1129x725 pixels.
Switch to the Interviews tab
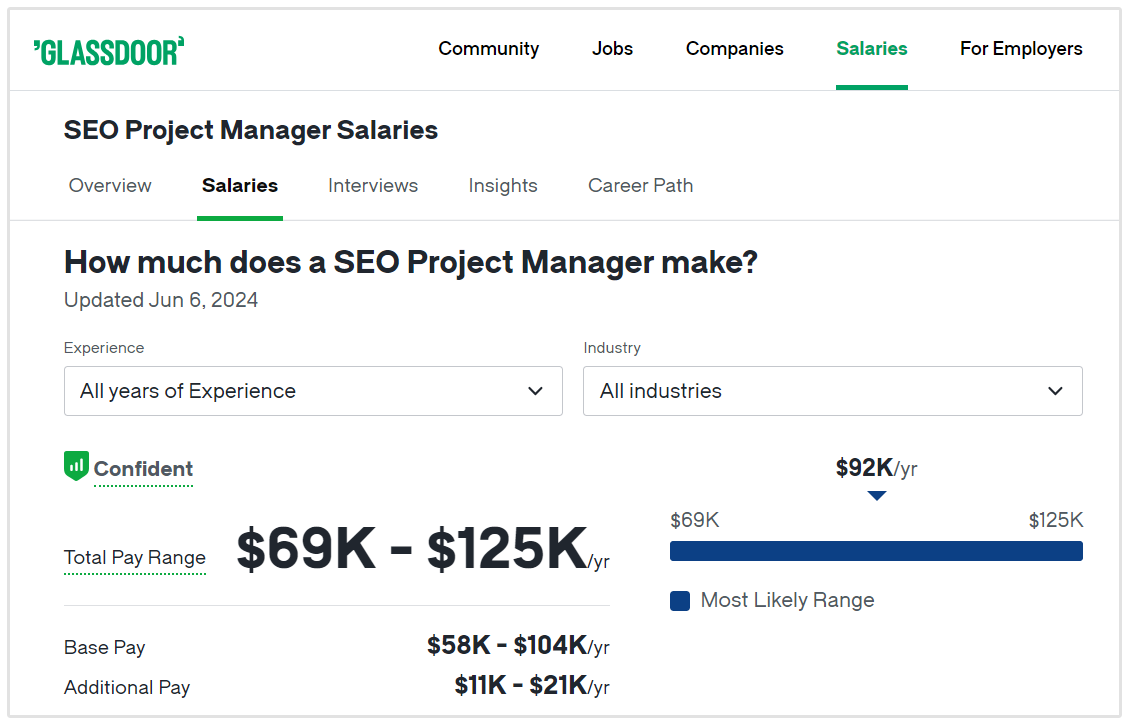(373, 186)
